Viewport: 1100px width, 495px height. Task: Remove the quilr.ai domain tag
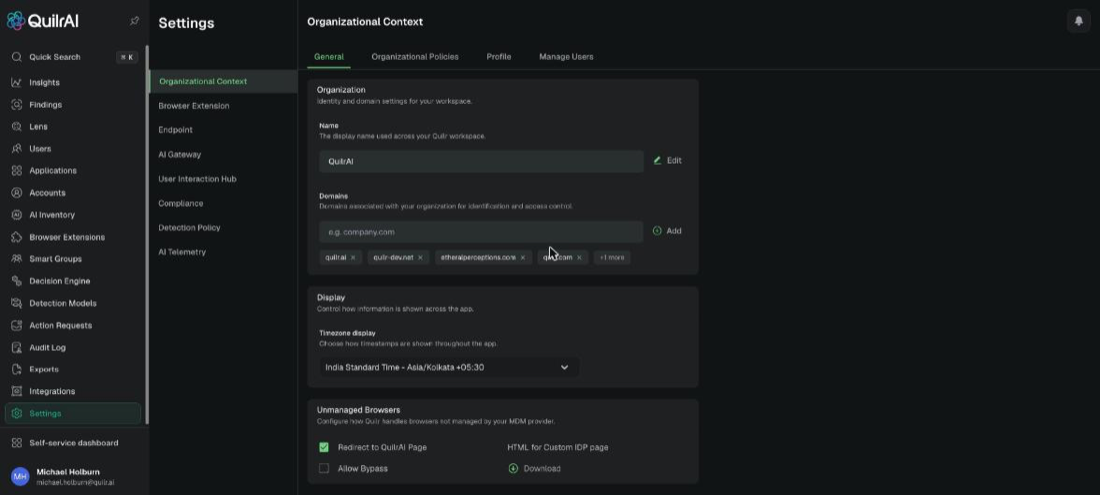[353, 257]
